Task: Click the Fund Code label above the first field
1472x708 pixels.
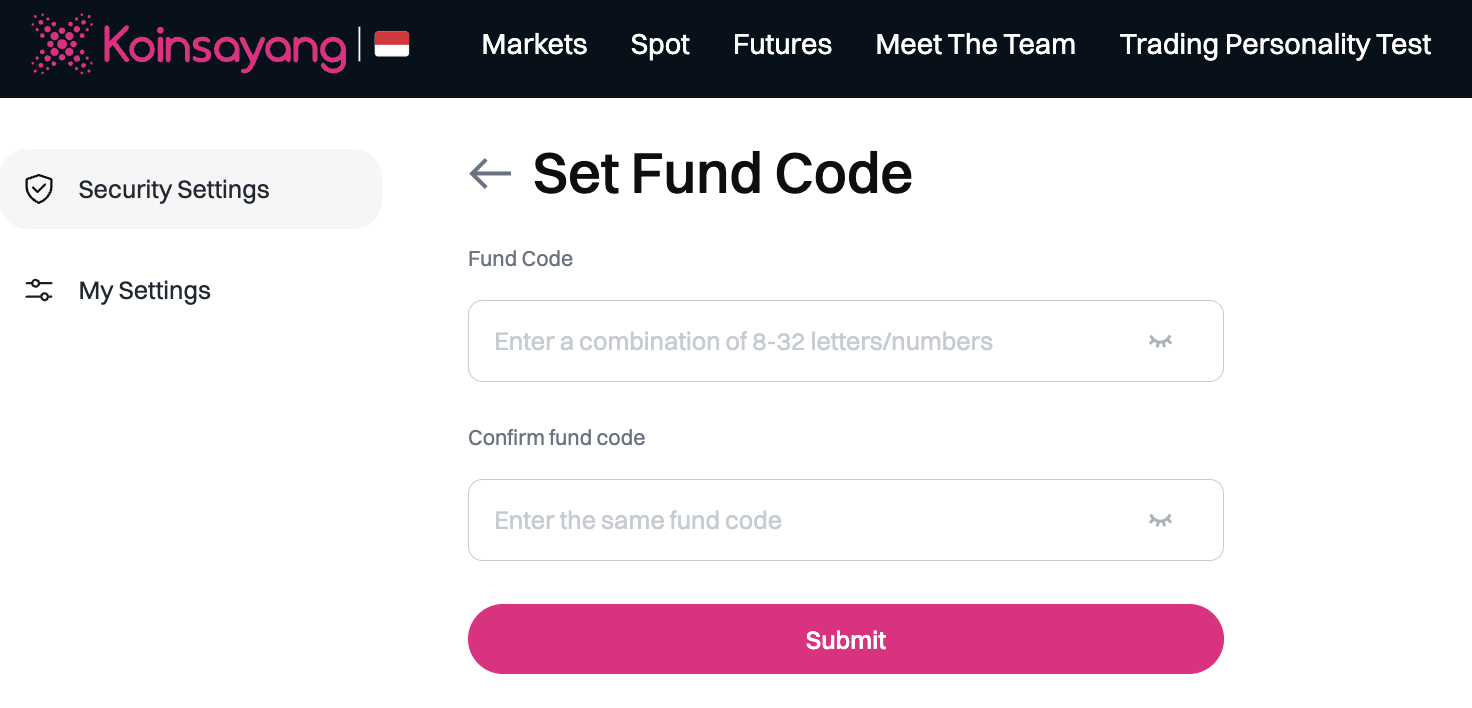Action: pyautogui.click(x=520, y=259)
